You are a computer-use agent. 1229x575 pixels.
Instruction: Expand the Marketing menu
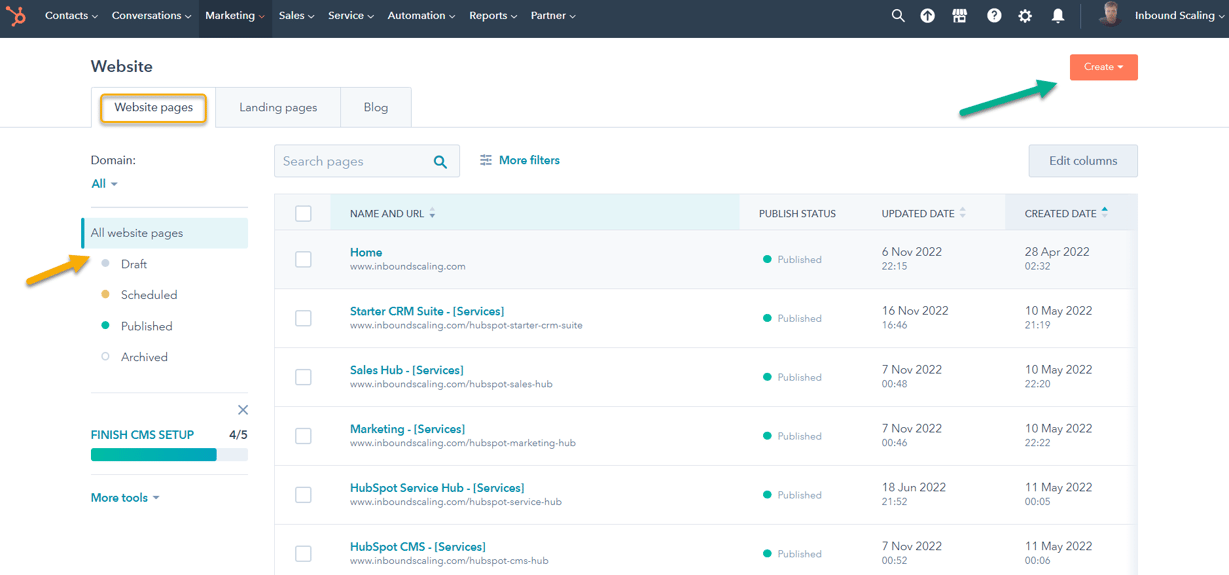pyautogui.click(x=235, y=16)
